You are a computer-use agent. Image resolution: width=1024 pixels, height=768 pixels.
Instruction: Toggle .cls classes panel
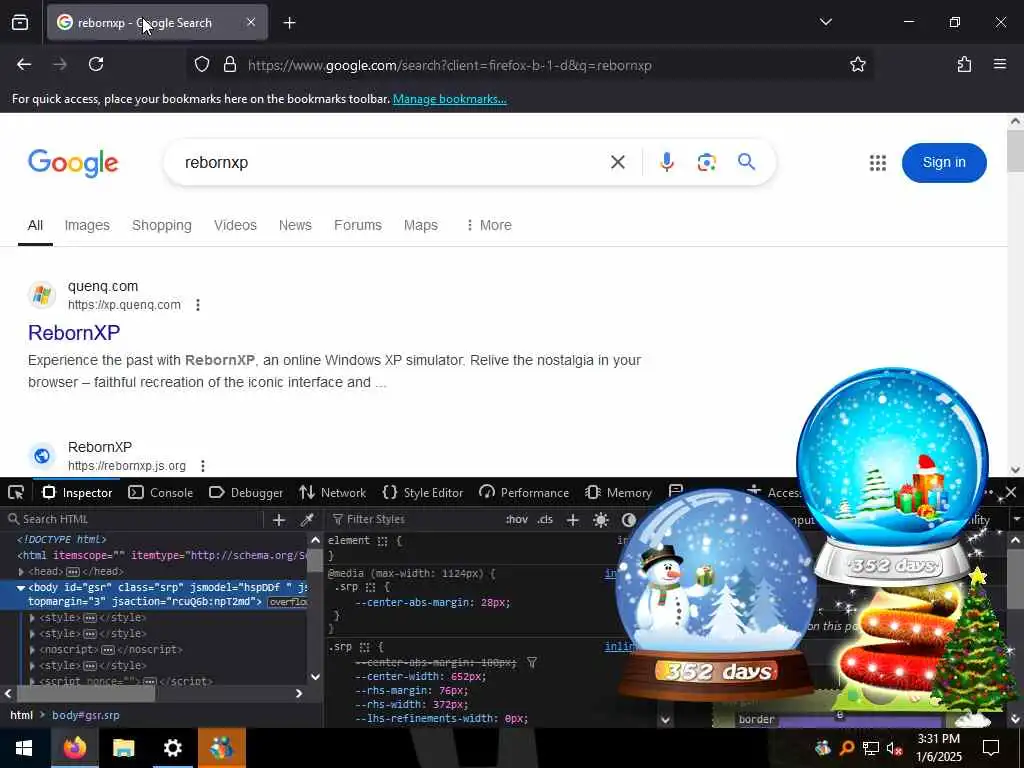coord(545,519)
